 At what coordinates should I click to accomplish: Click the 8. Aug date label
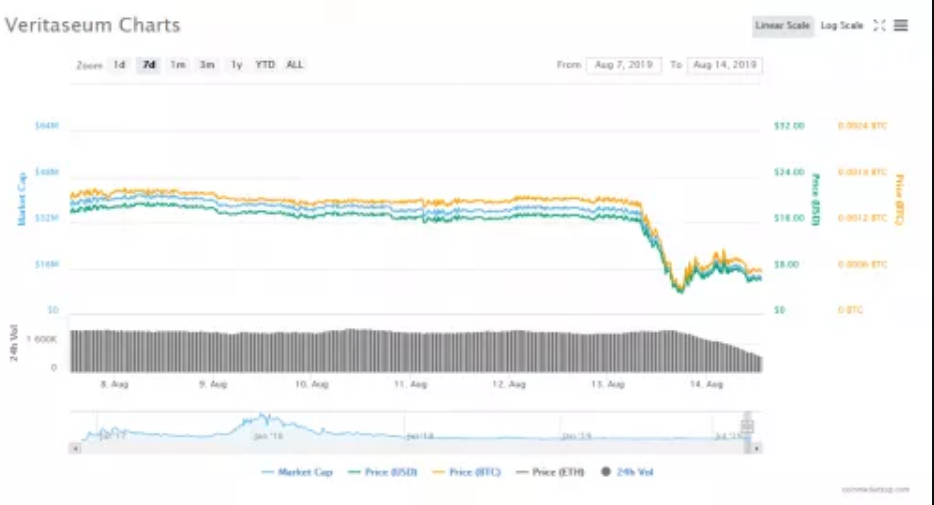[114, 384]
